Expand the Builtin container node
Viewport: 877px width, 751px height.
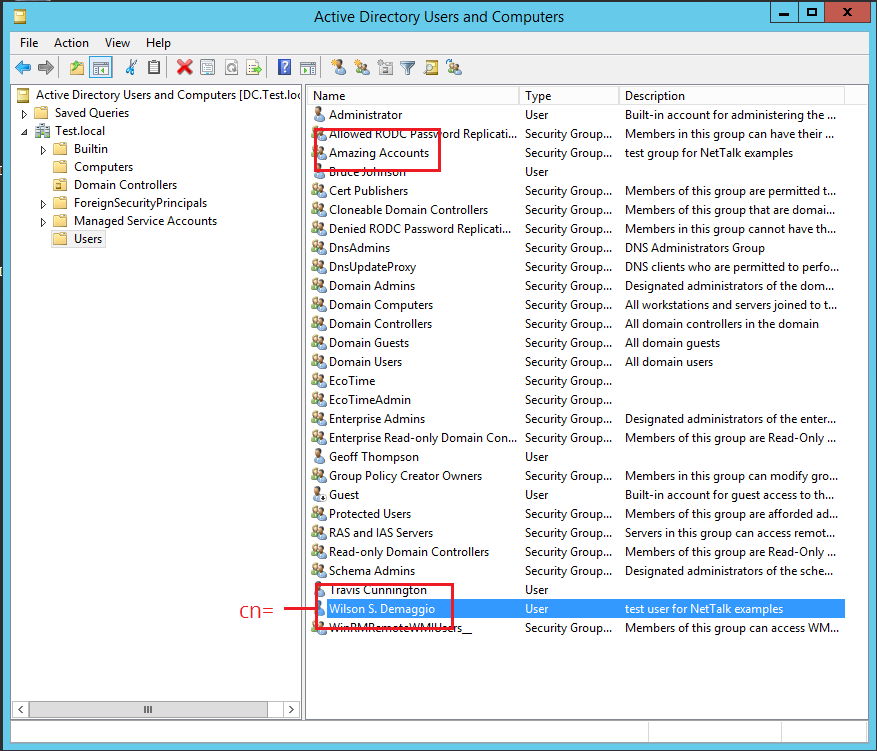tap(41, 147)
